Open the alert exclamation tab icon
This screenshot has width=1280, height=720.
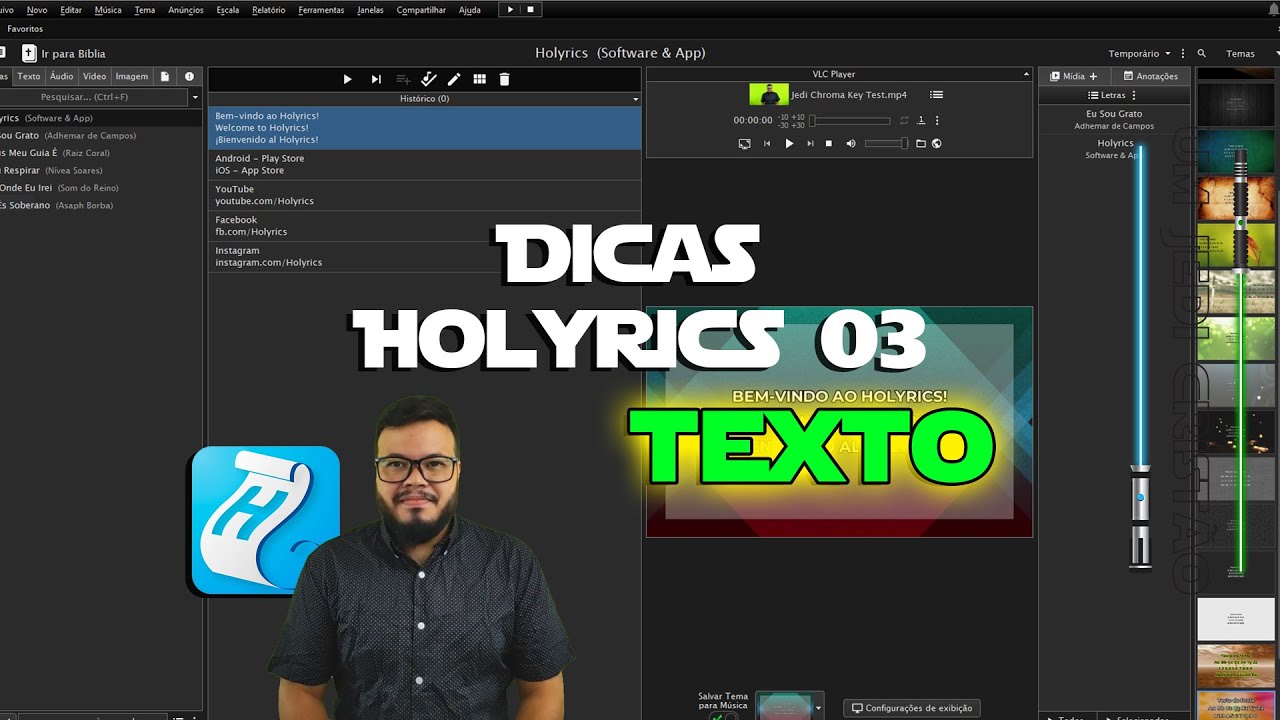pos(189,76)
